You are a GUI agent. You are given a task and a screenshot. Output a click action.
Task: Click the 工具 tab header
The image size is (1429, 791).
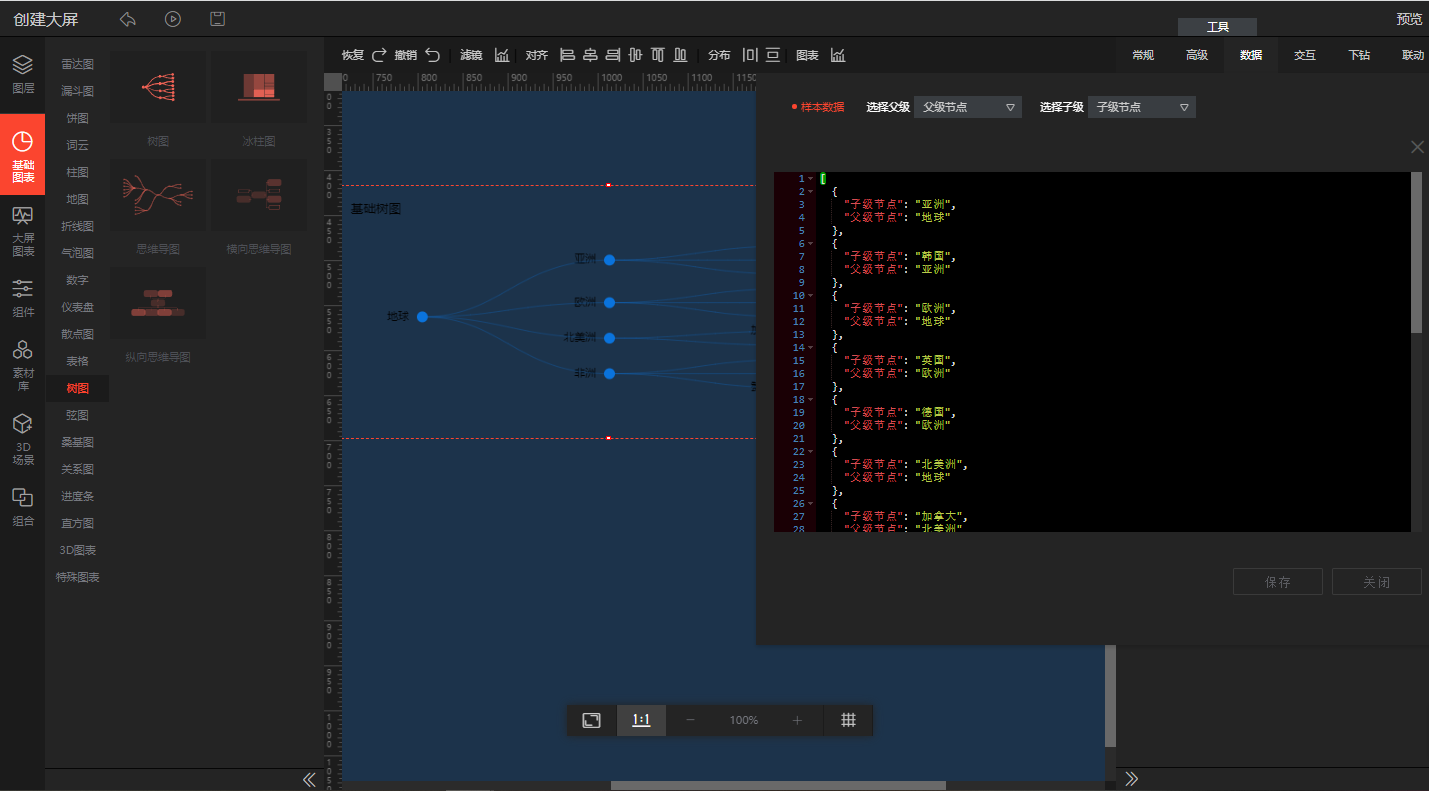click(1217, 27)
